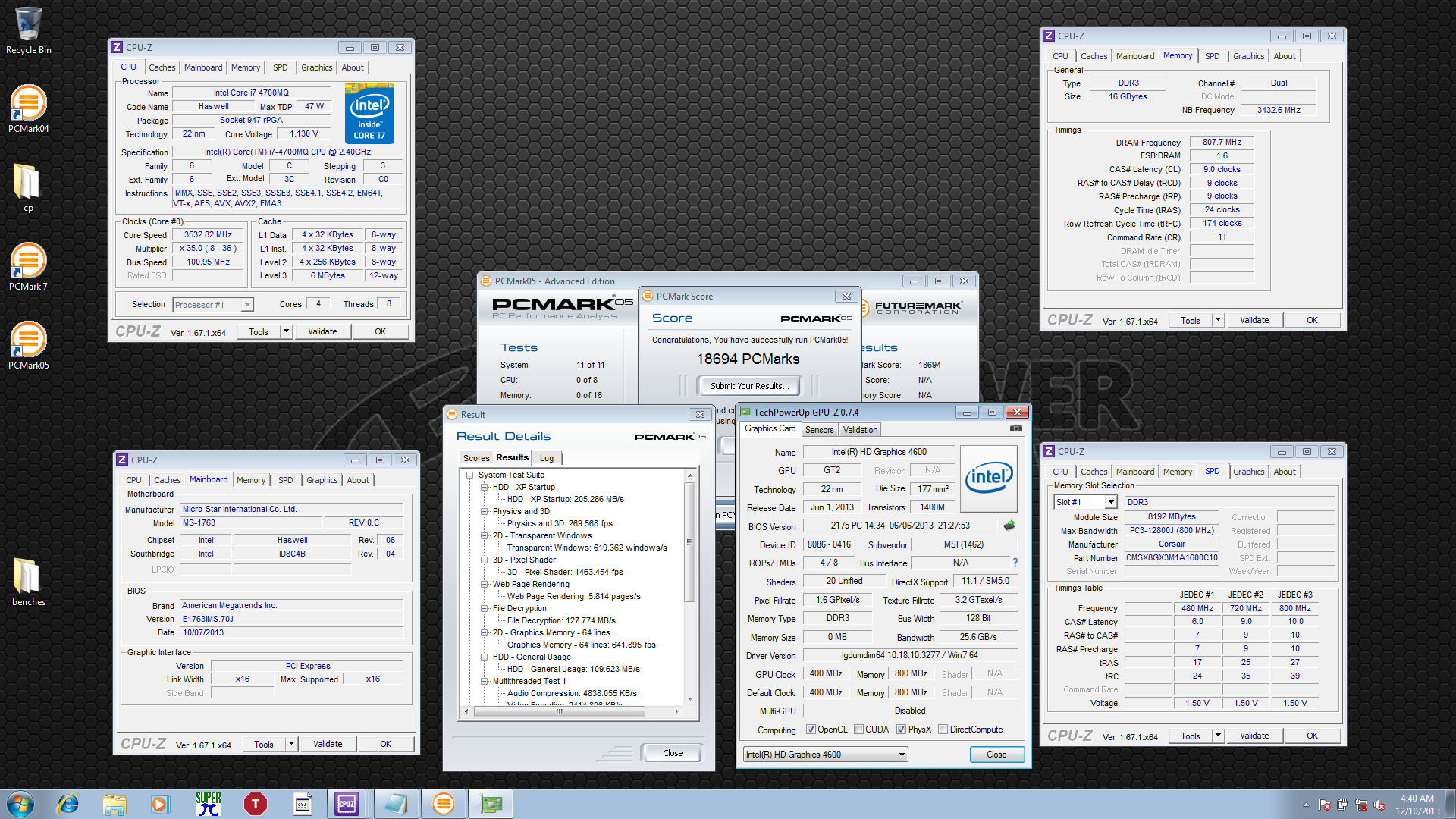Click the Intel logo in GPU-Z
Viewport: 1456px width, 819px height.
point(989,479)
